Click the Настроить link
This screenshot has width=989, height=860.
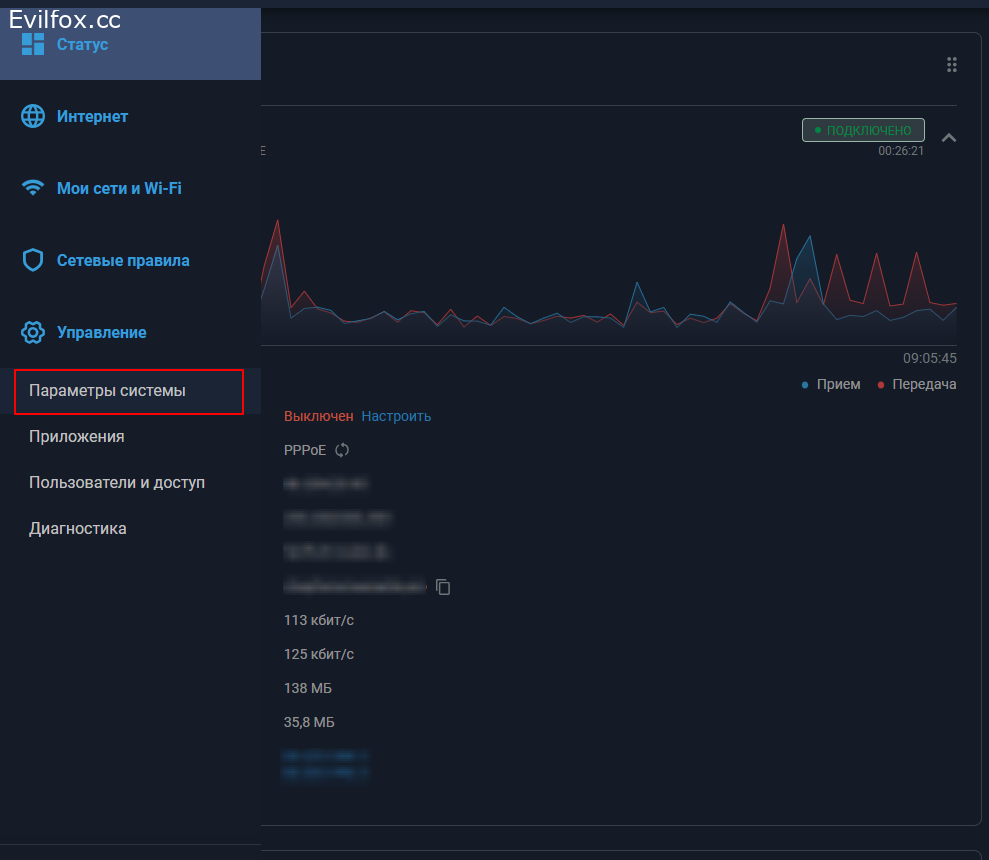[396, 416]
